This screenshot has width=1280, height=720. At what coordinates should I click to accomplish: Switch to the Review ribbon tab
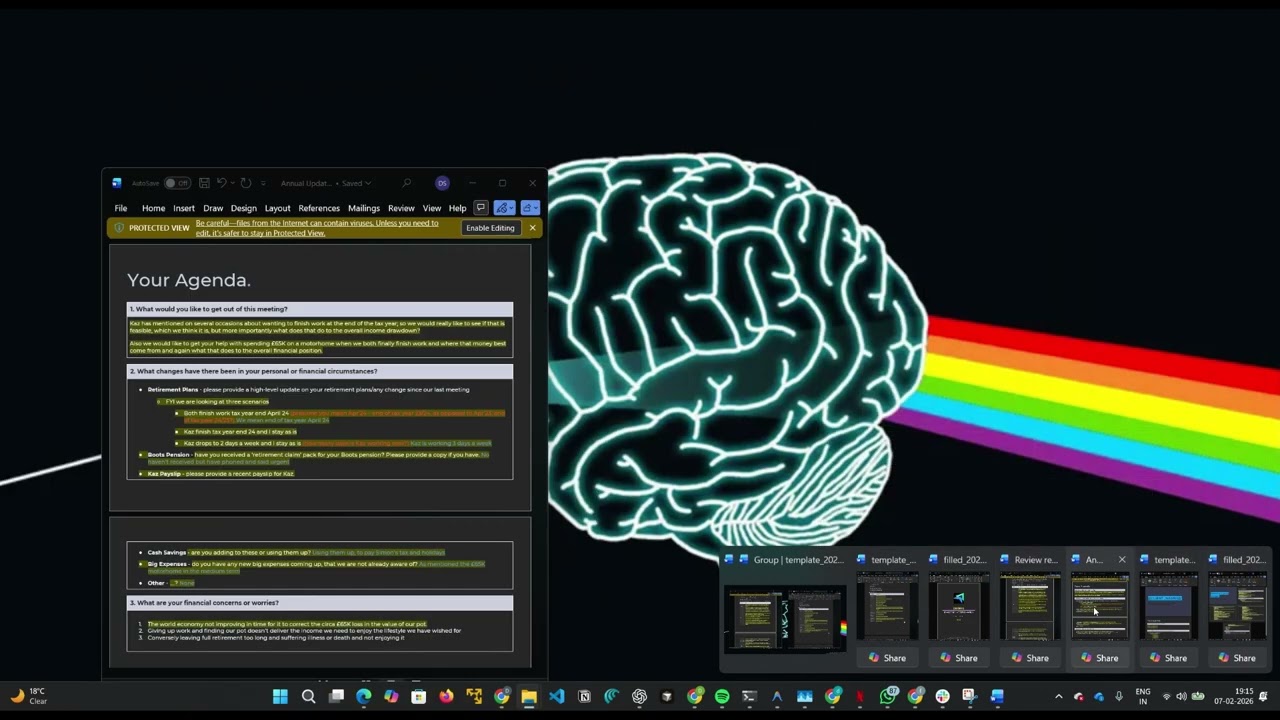[x=401, y=208]
